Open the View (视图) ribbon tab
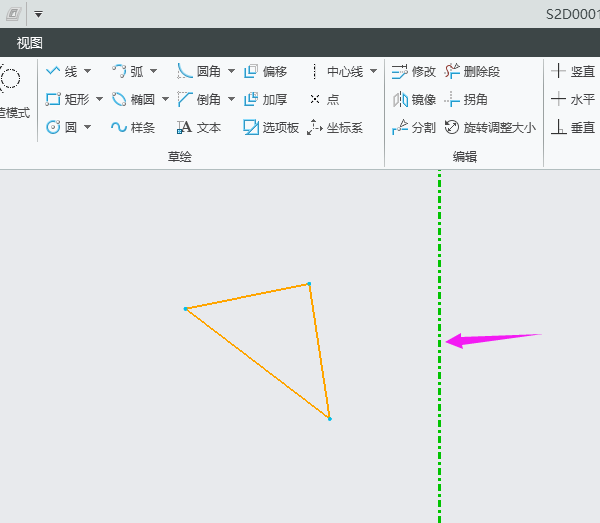Viewport: 600px width, 523px height. 29,43
